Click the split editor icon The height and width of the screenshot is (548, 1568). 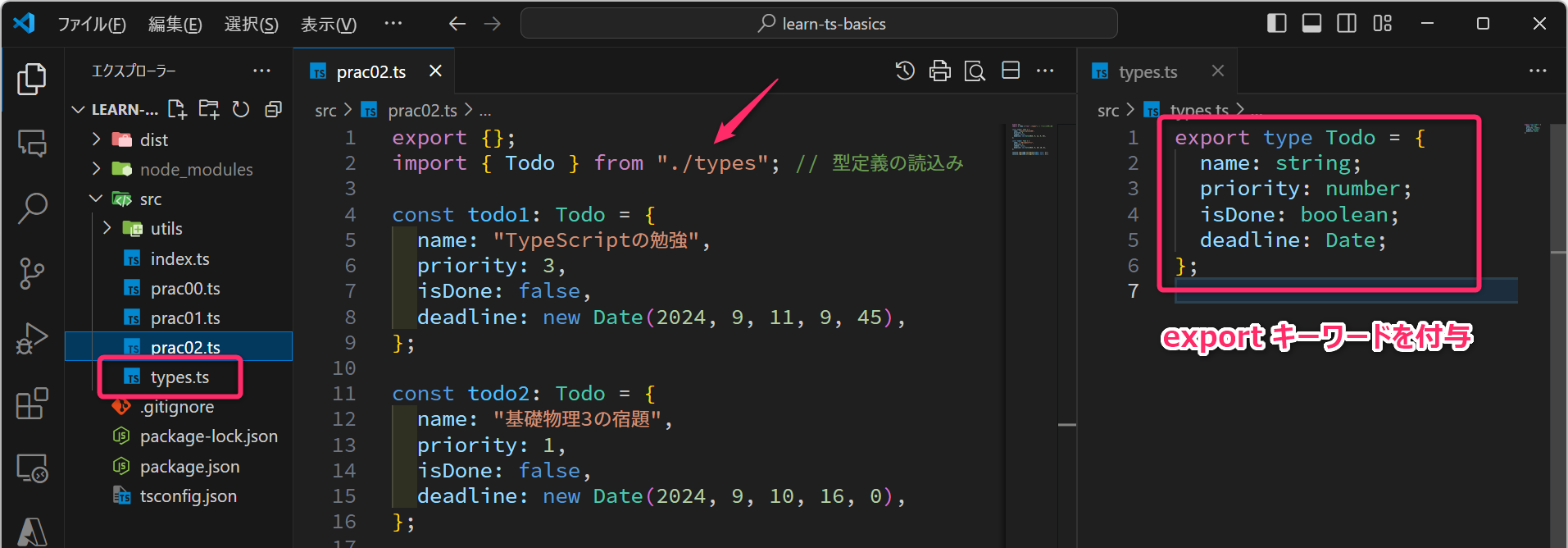point(1011,71)
